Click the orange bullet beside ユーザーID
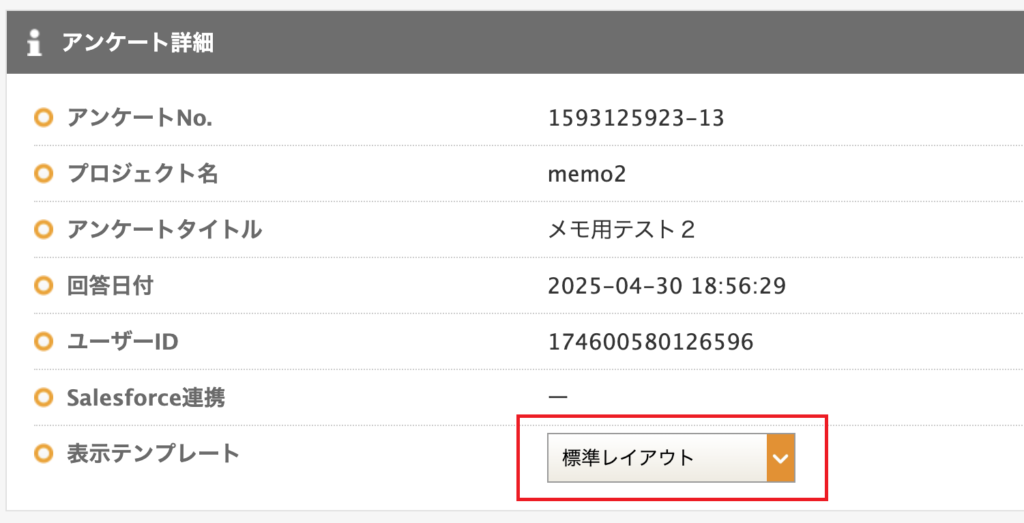The height and width of the screenshot is (523, 1024). (42, 342)
